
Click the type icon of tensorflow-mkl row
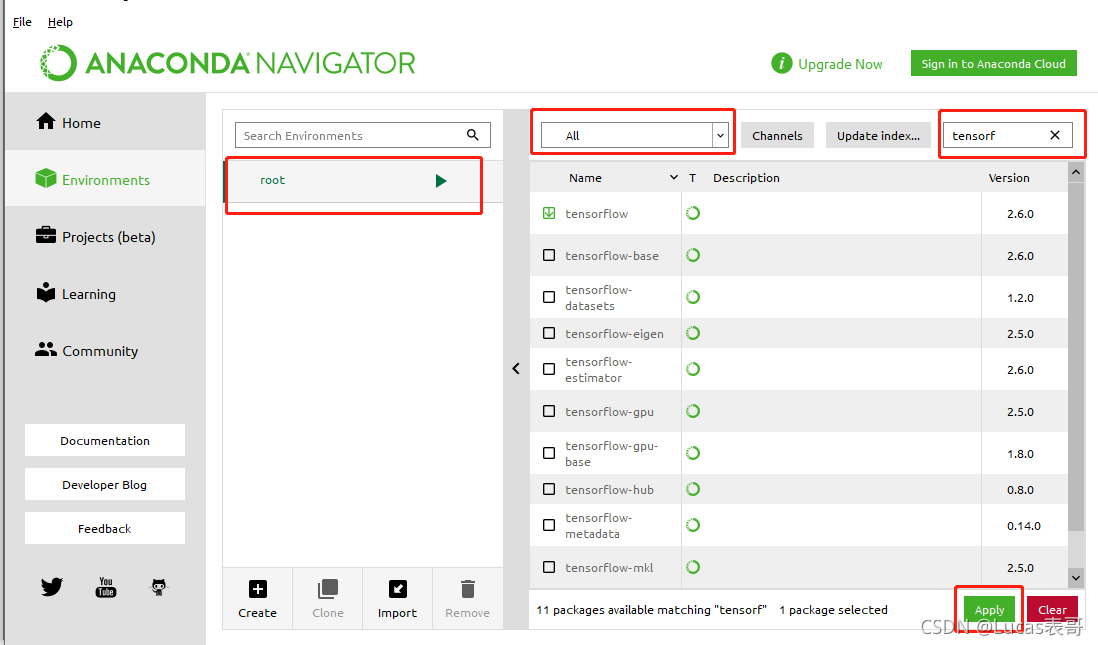693,567
